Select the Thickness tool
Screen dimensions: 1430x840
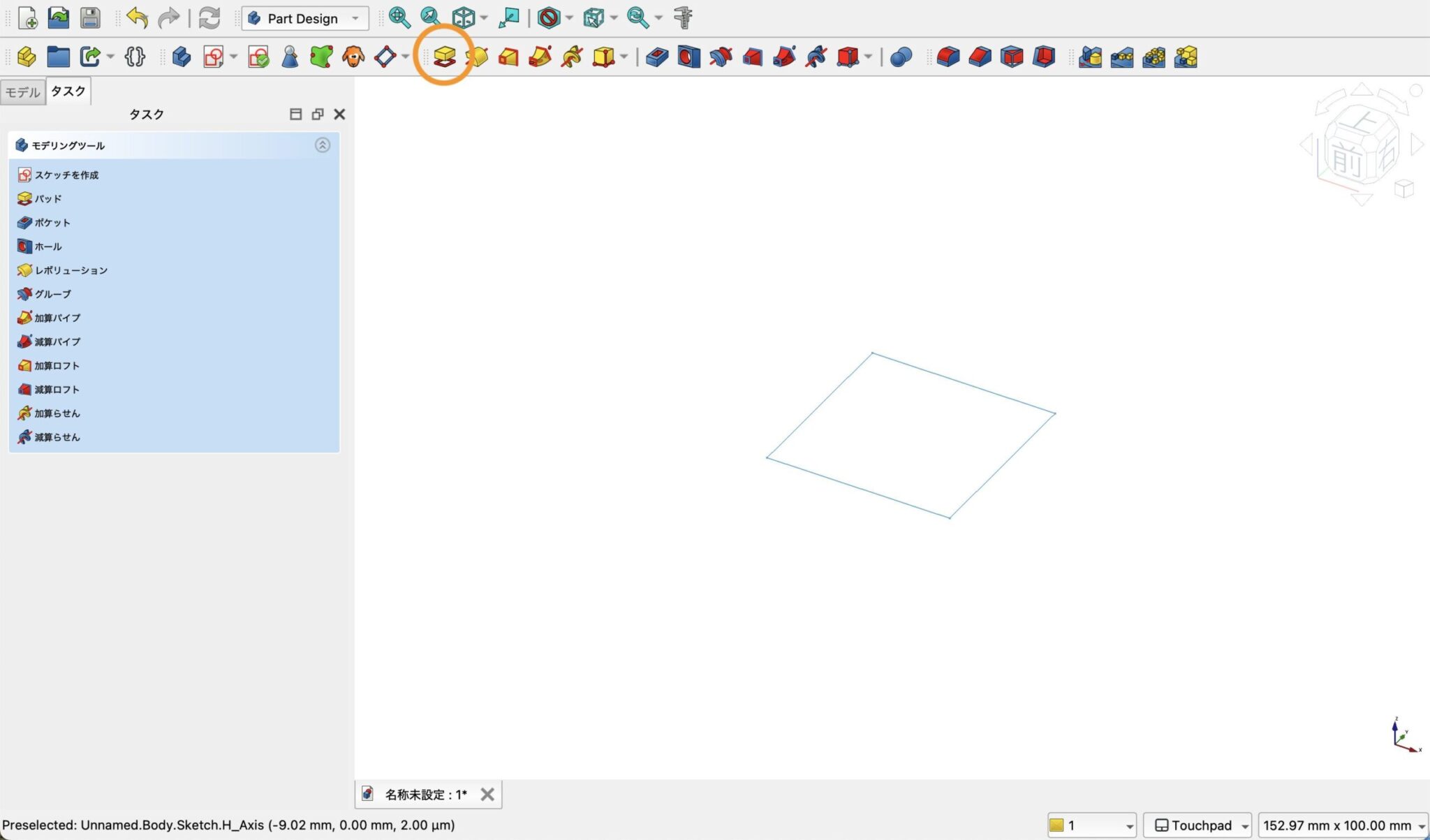(1044, 57)
